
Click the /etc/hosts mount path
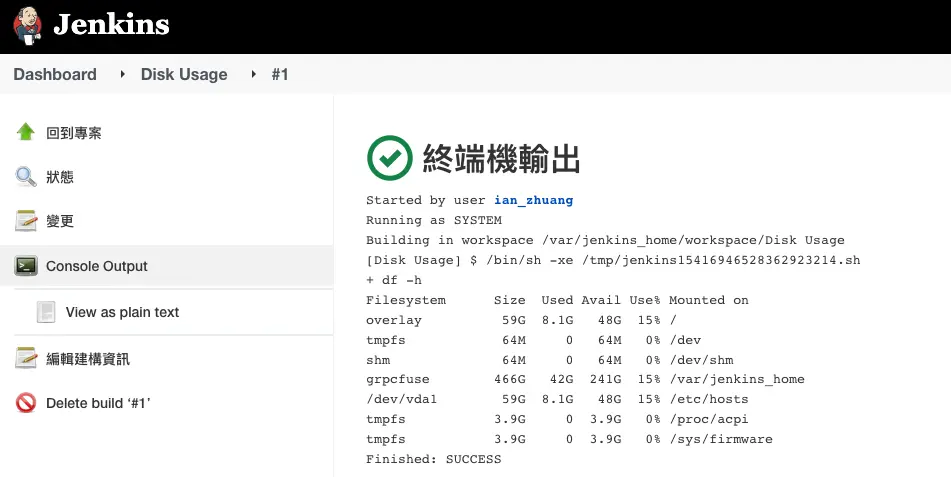click(x=708, y=399)
